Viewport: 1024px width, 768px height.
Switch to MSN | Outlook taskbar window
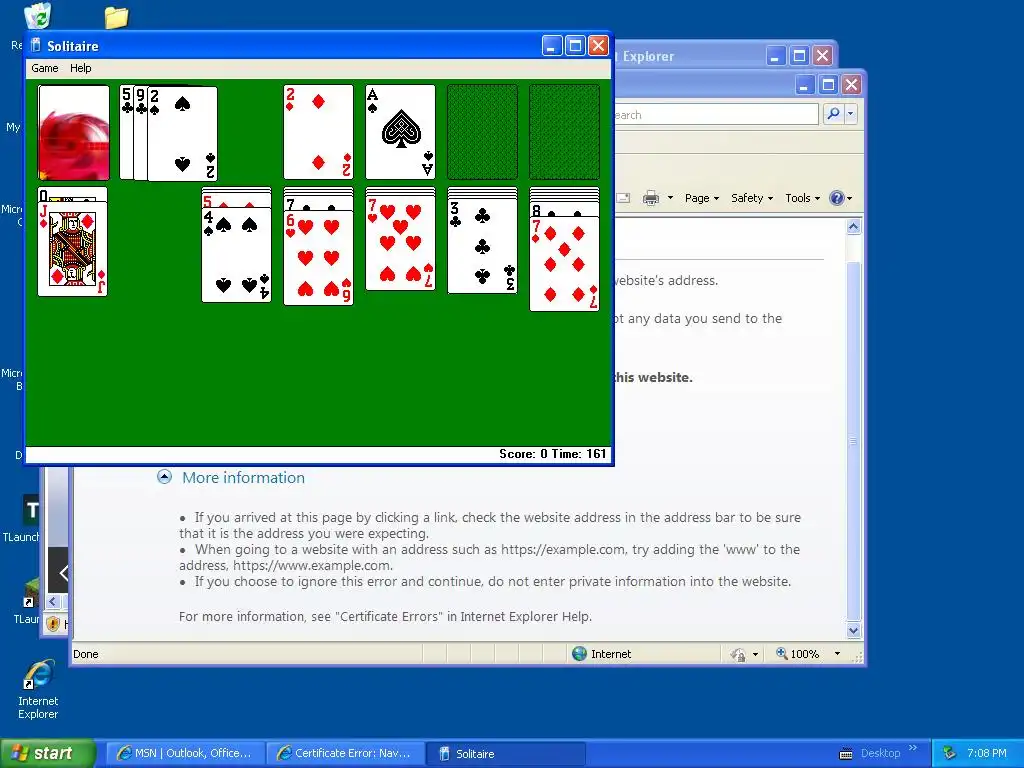(x=185, y=753)
